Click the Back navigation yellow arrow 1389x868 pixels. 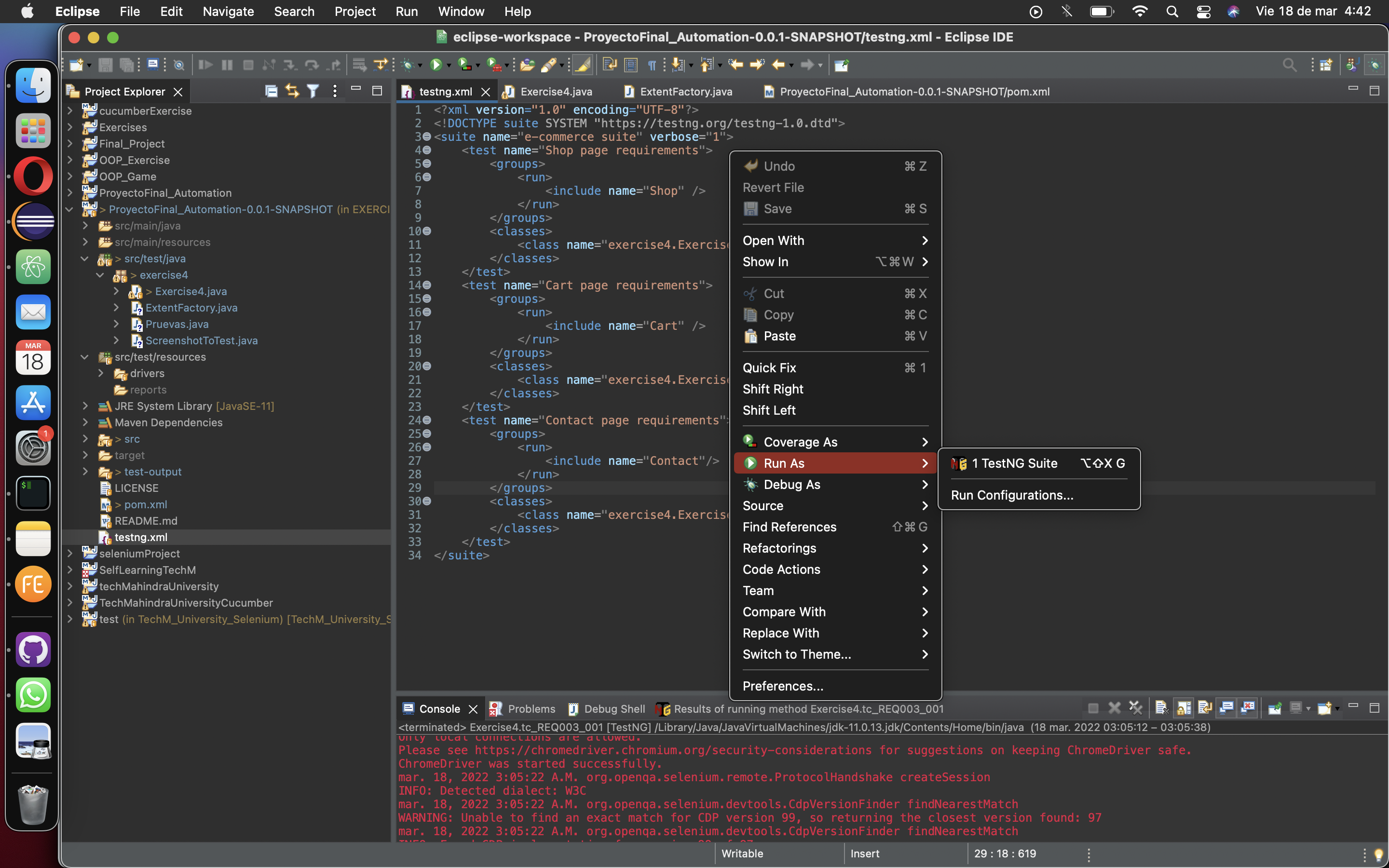pos(778,65)
